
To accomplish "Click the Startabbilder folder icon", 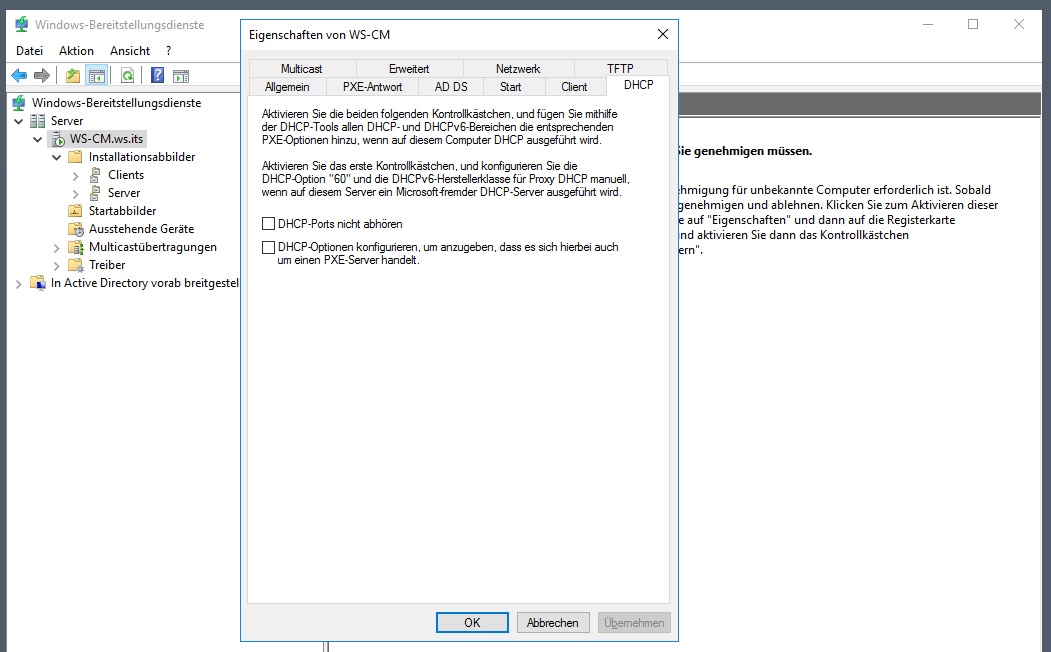I will click(x=75, y=211).
